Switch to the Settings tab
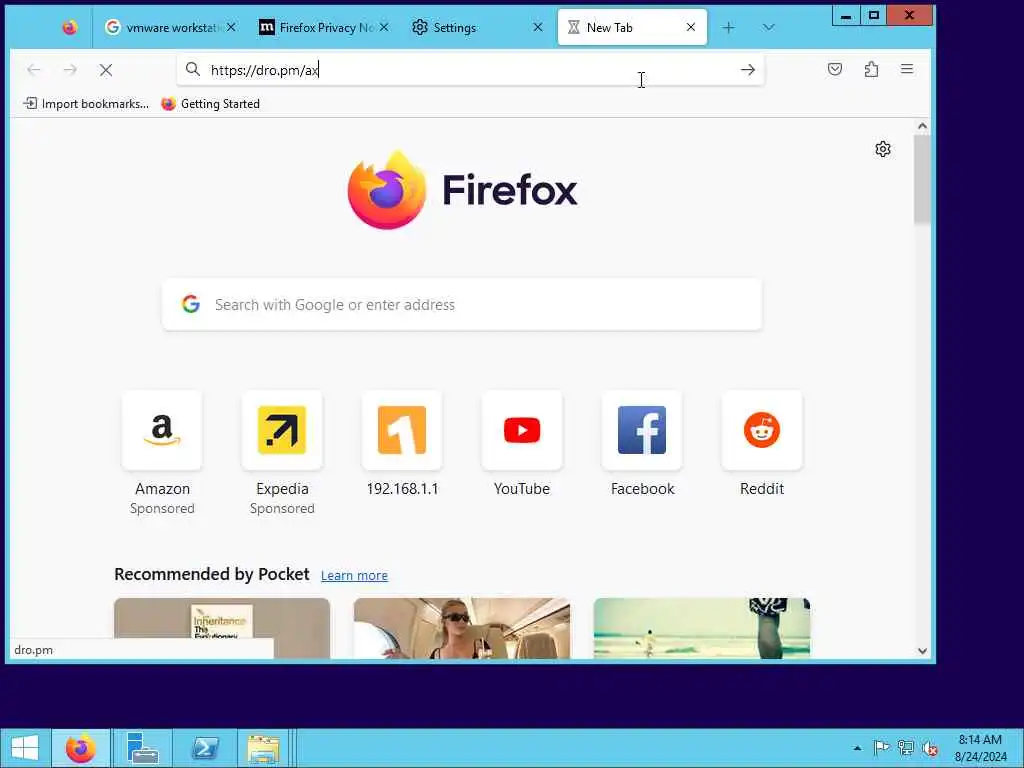The width and height of the screenshot is (1024, 768). (x=478, y=27)
